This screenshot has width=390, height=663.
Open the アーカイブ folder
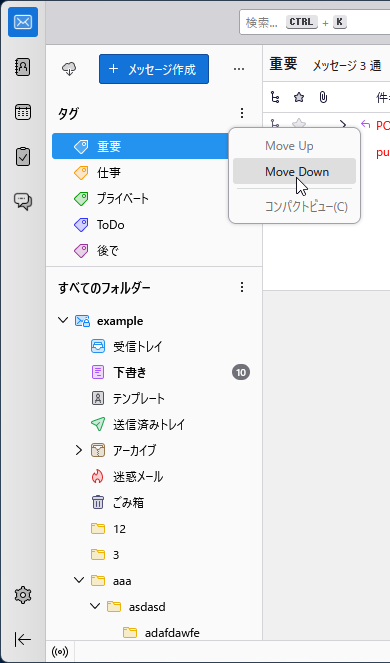tap(154, 450)
